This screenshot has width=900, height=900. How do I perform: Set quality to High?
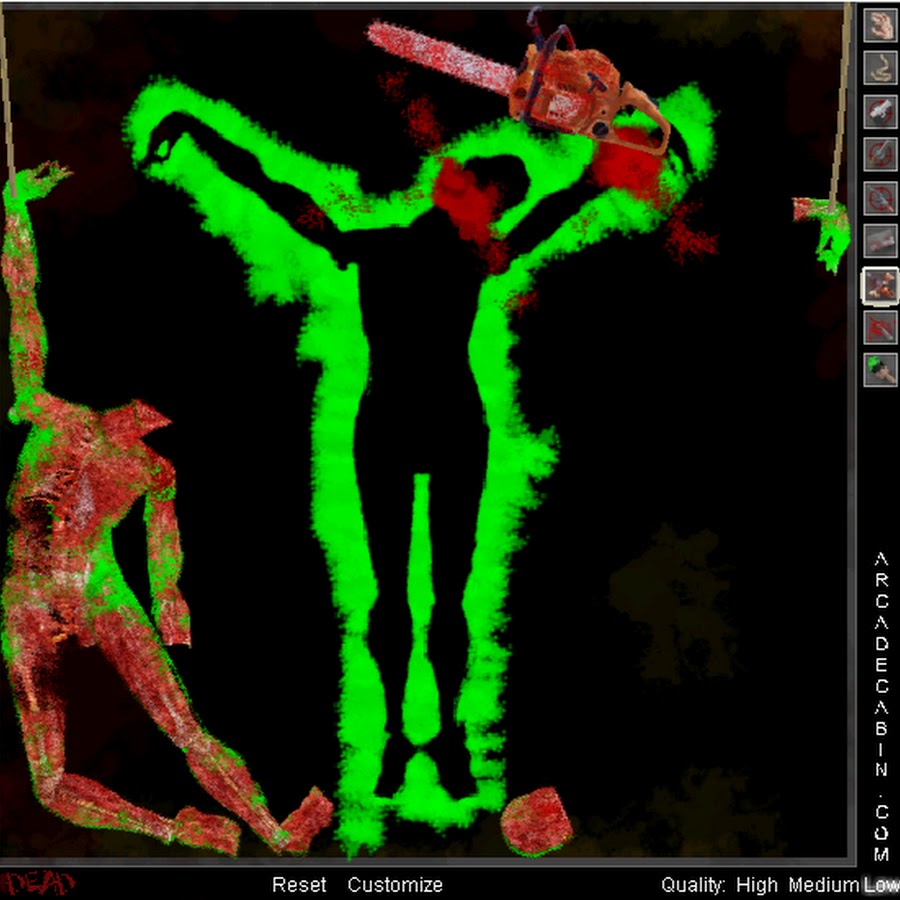757,885
